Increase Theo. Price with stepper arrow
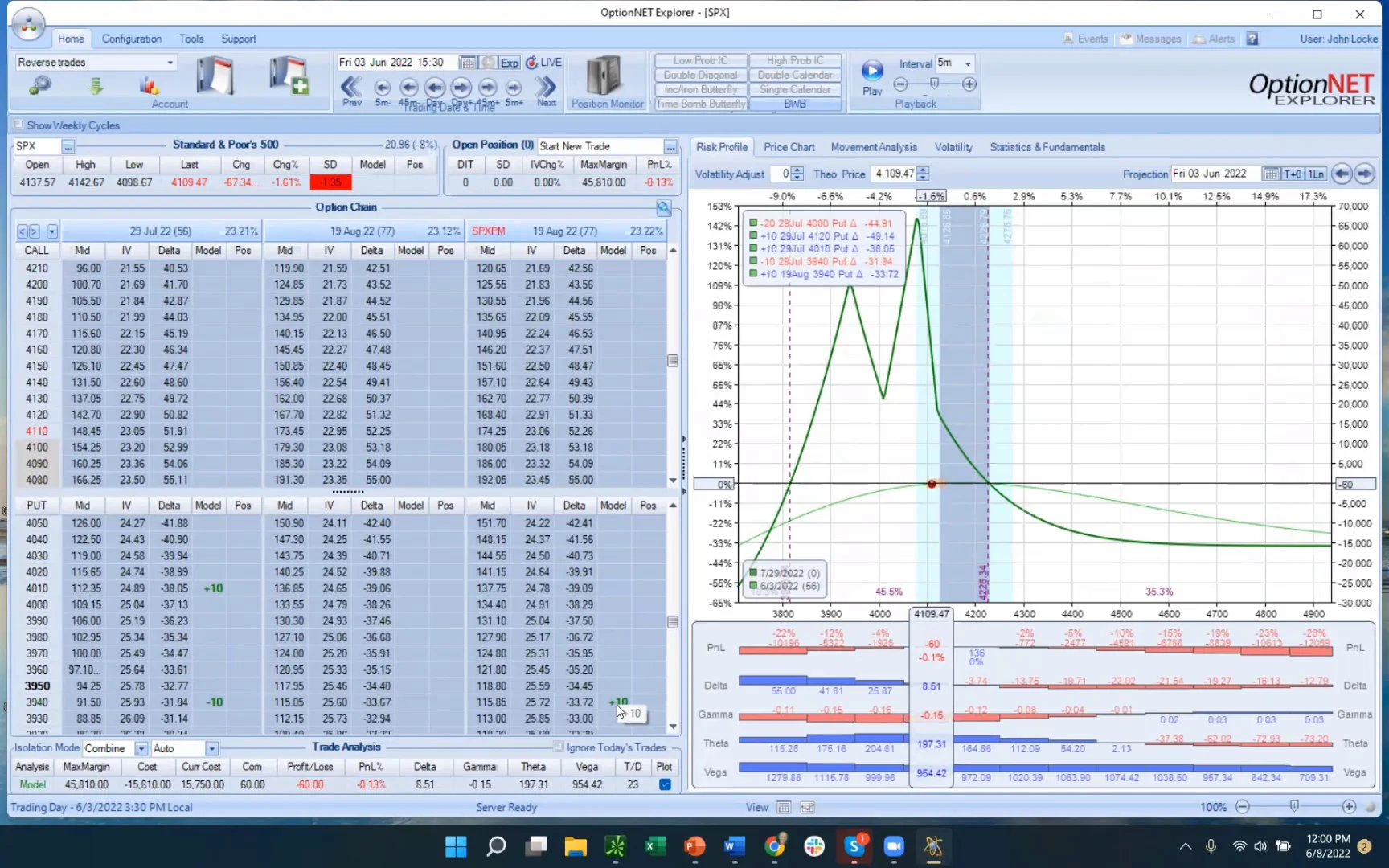 click(x=923, y=170)
